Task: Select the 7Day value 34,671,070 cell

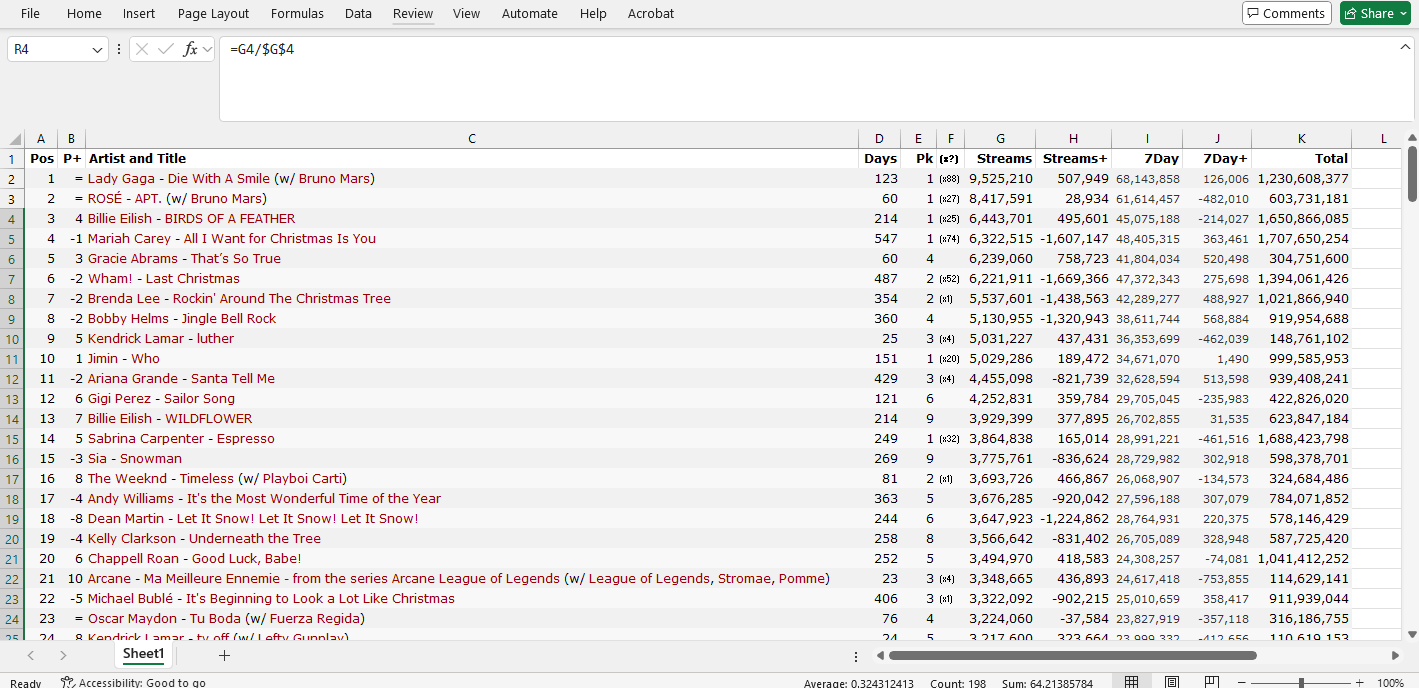Action: click(1147, 359)
